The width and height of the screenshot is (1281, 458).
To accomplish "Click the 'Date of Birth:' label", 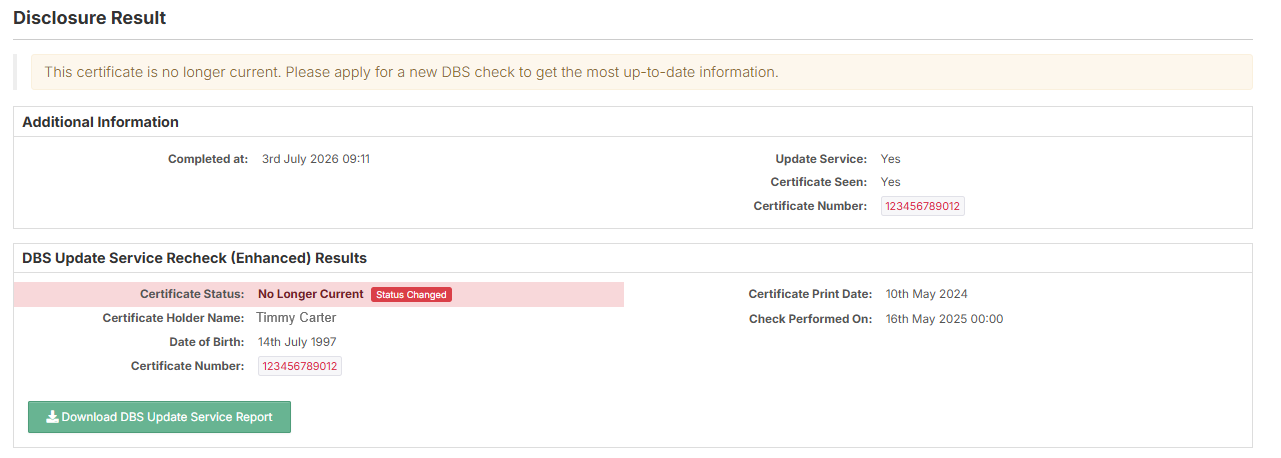I will (207, 342).
